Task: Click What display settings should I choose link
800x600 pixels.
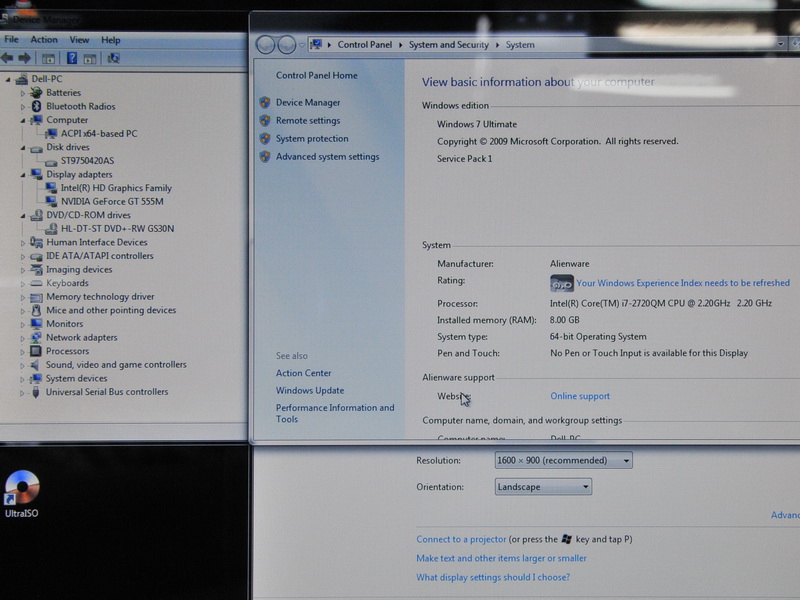Action: (493, 577)
